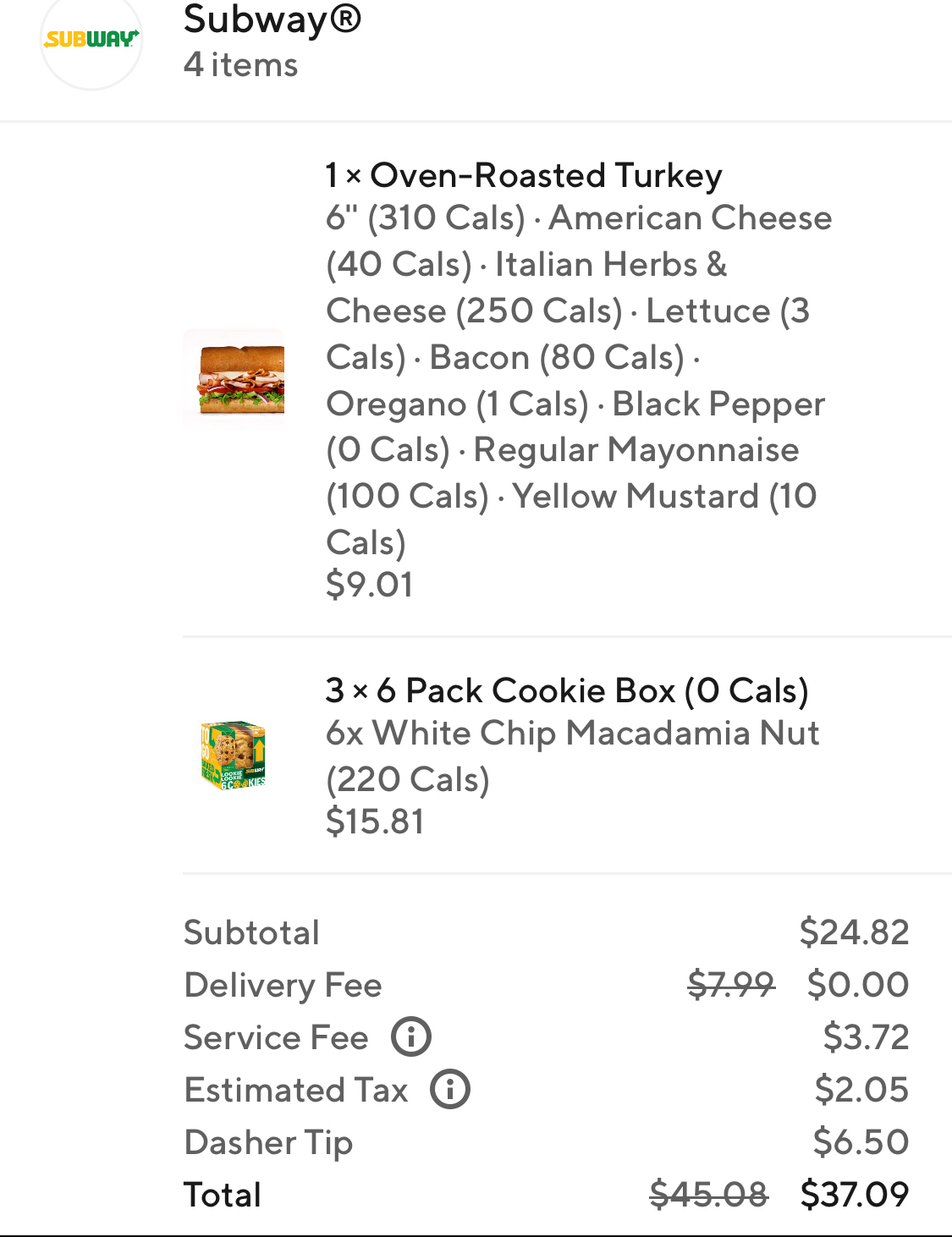Viewport: 952px width, 1237px height.
Task: Open the 6 Pack Cookie Box thumbnail
Action: (x=234, y=756)
